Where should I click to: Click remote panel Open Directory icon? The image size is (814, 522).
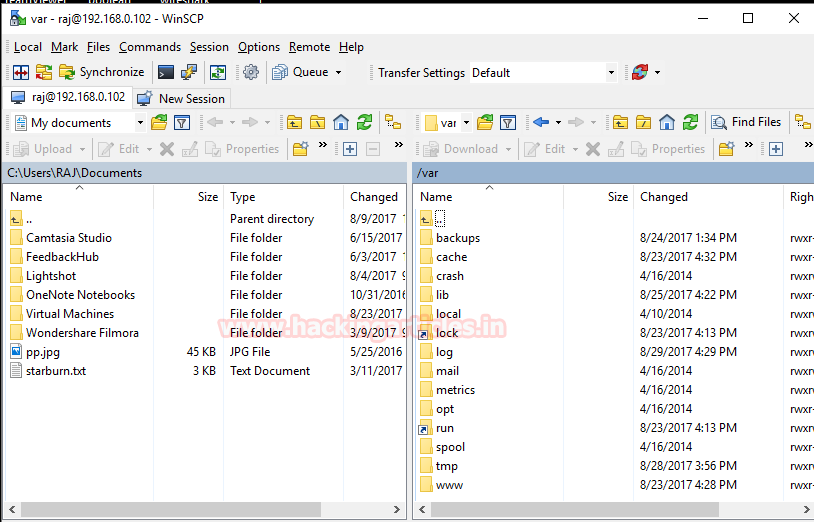coord(485,123)
